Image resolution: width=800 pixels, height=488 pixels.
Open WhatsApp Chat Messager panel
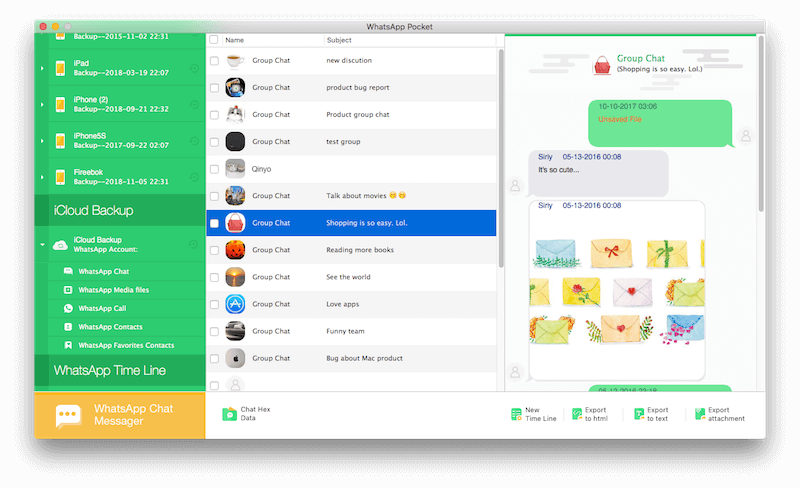pyautogui.click(x=120, y=415)
